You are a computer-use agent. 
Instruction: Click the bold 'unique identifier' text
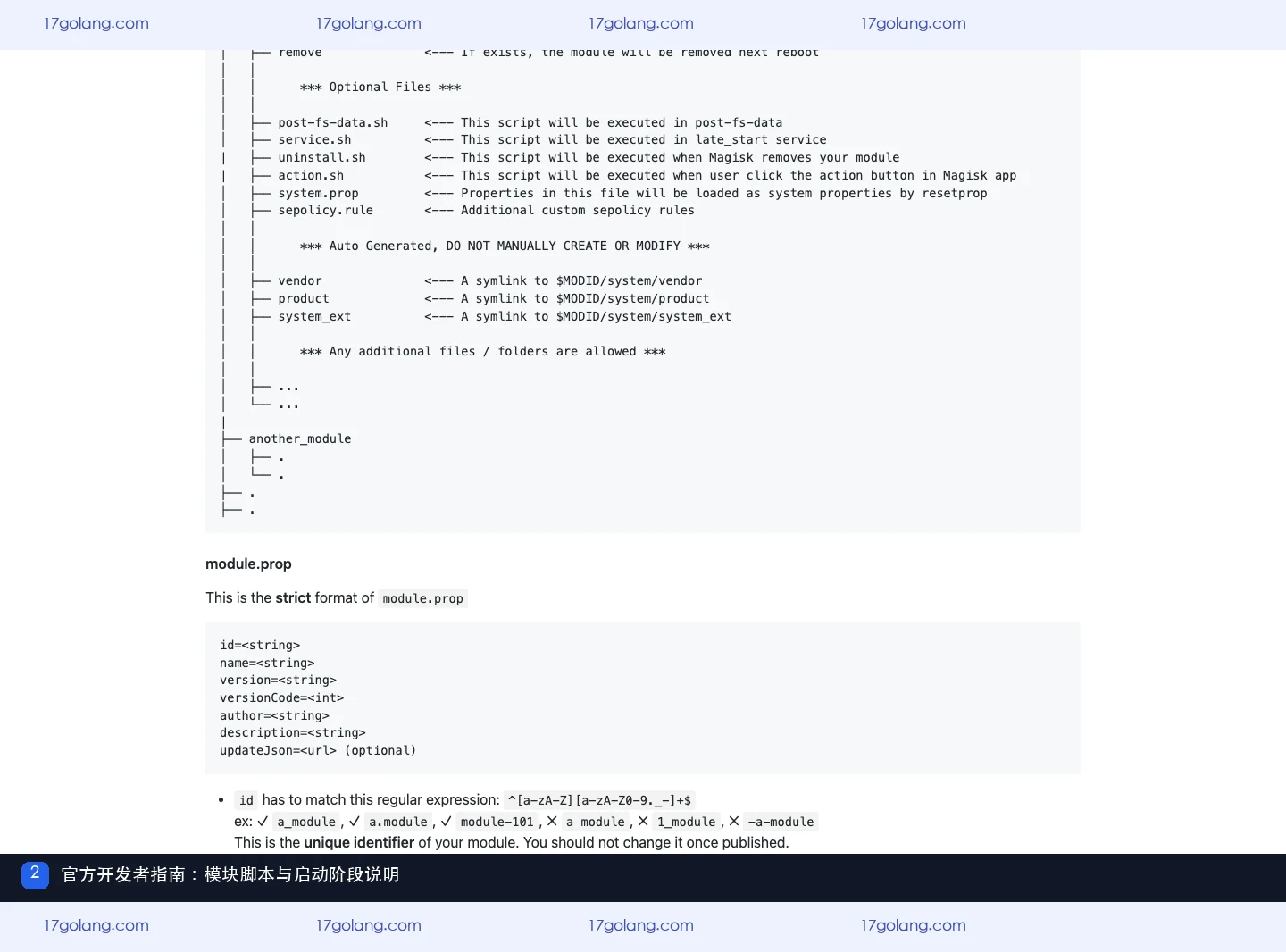[359, 842]
